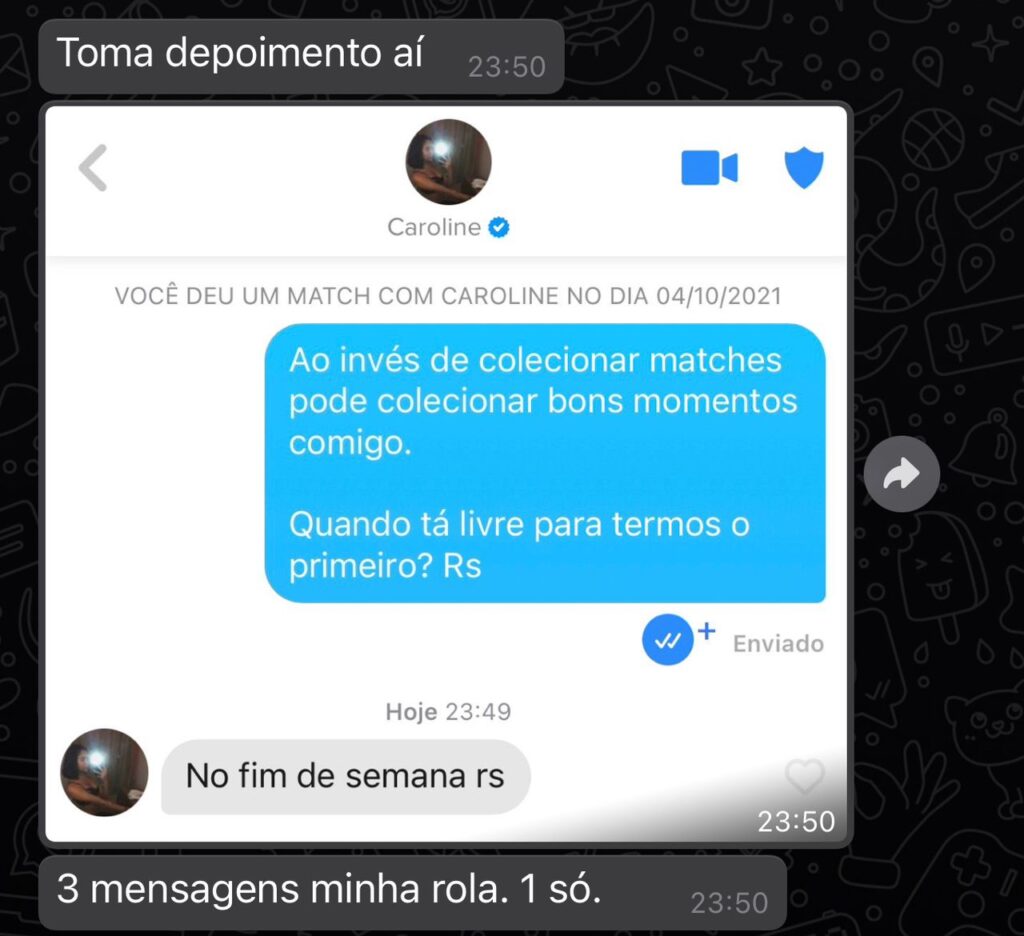Tap the 'Hoje 23:49' timestamp

tap(448, 711)
